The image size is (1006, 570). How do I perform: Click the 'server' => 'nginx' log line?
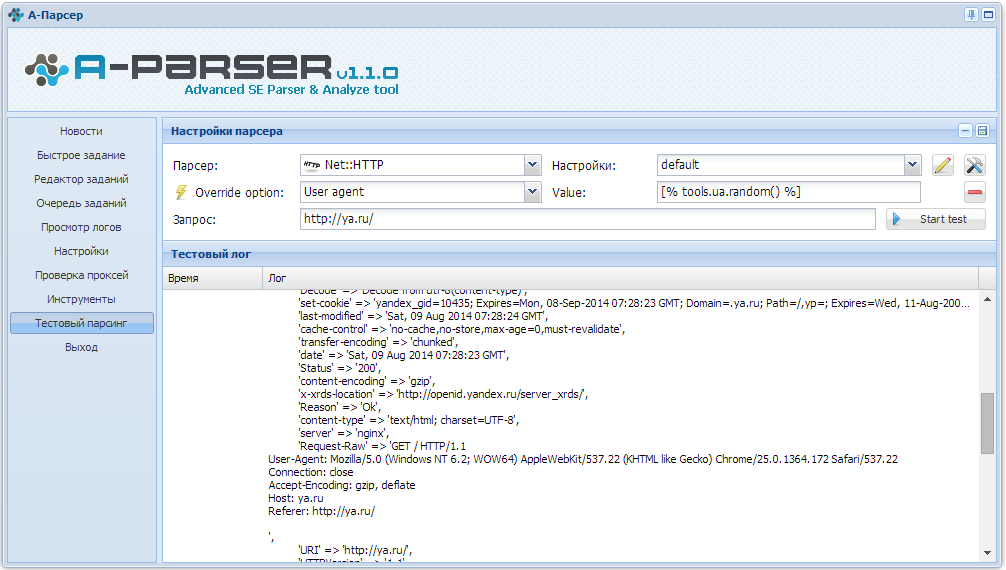click(x=344, y=433)
